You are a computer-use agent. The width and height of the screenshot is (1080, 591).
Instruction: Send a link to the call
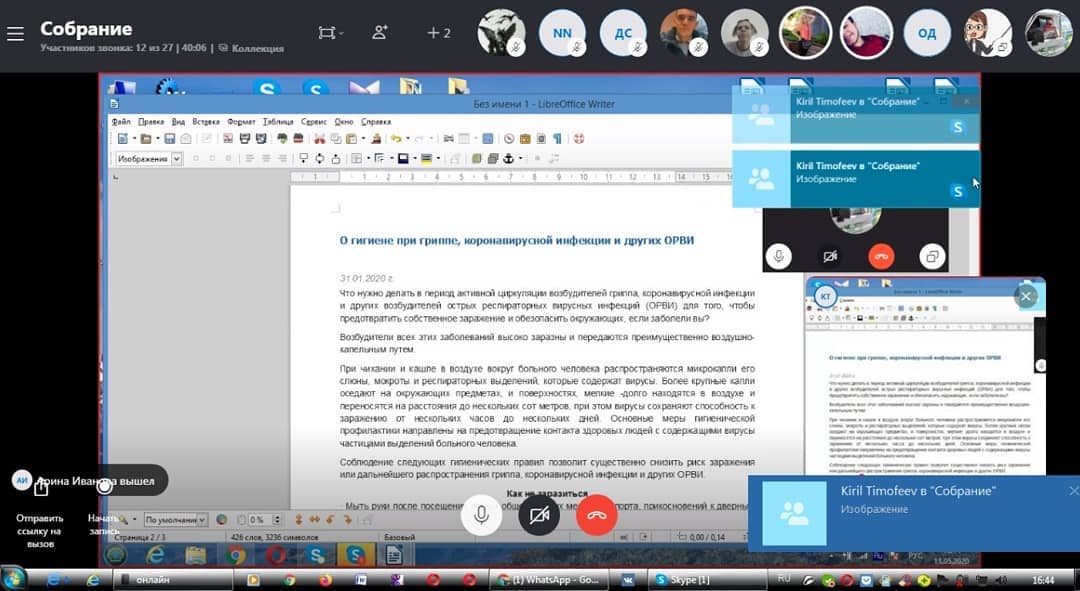tap(40, 513)
